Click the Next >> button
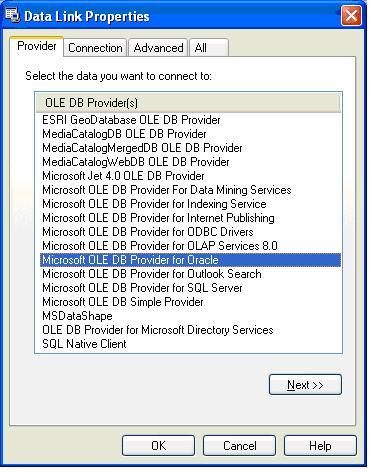The width and height of the screenshot is (370, 472). [x=305, y=385]
